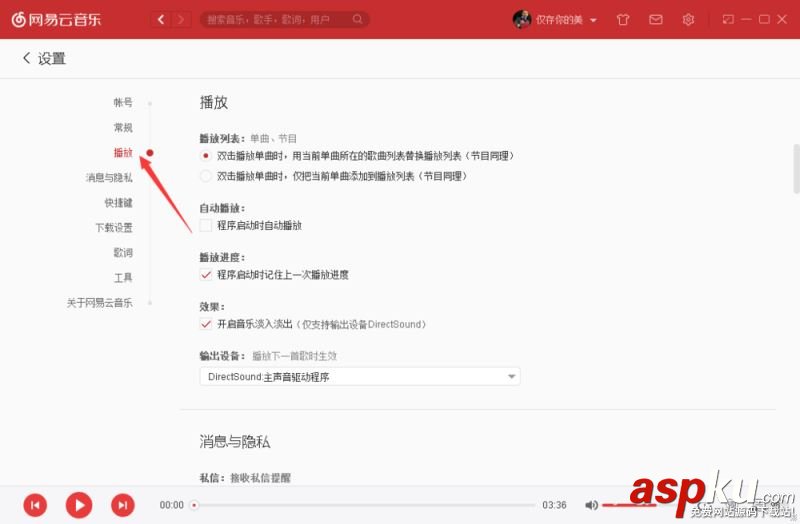Enable 程序启动时自动播放 checkbox
The height and width of the screenshot is (524, 800).
(x=206, y=225)
